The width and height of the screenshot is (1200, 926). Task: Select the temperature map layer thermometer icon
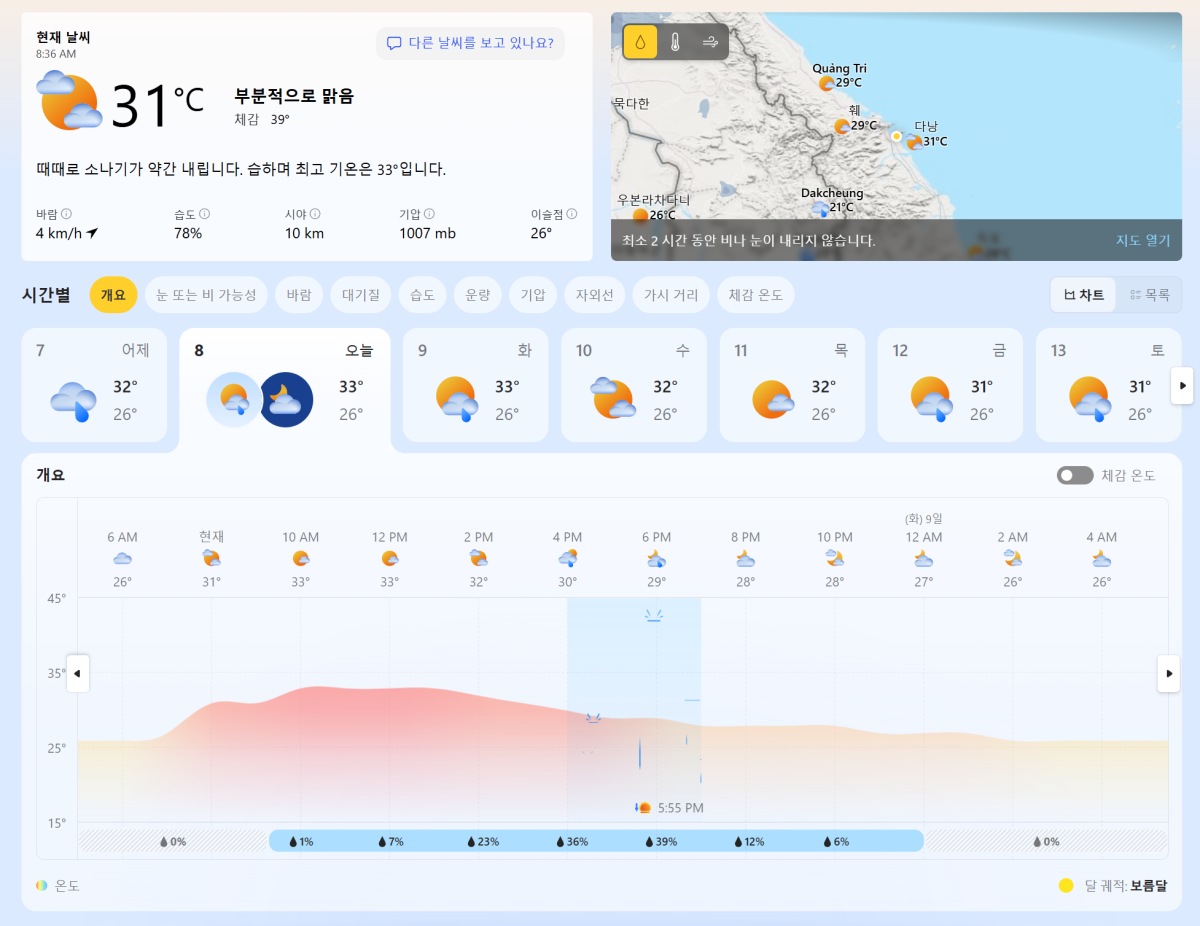pyautogui.click(x=675, y=42)
